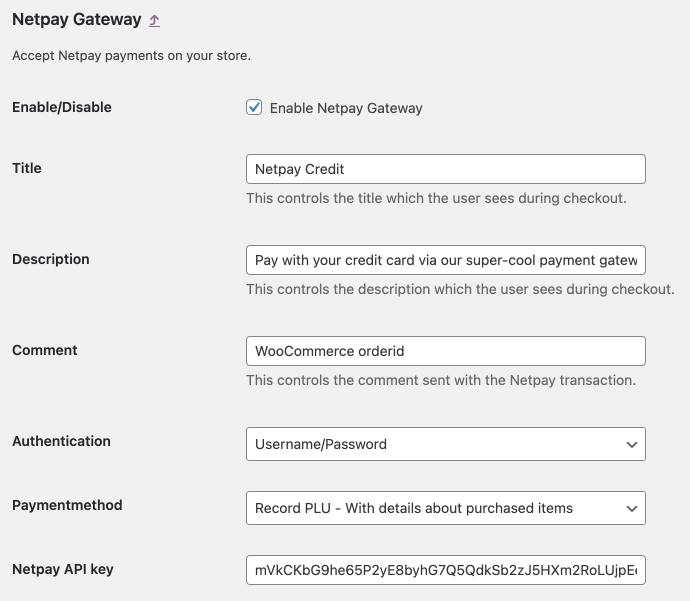The image size is (690, 601).
Task: Click the Description label
Action: click(x=51, y=259)
